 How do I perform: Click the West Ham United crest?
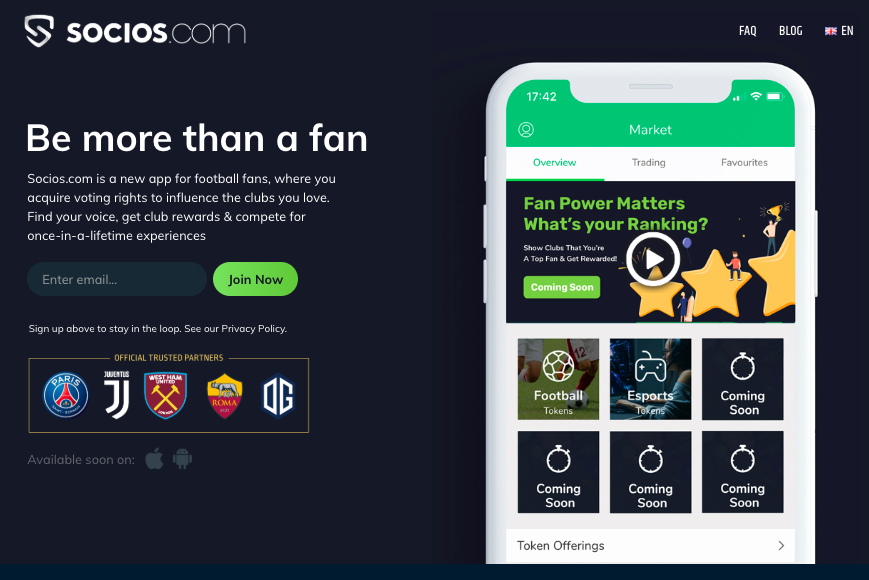[166, 395]
